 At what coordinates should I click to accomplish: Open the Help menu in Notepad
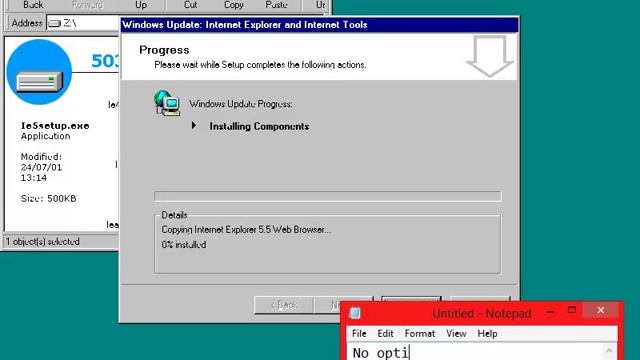click(x=487, y=333)
